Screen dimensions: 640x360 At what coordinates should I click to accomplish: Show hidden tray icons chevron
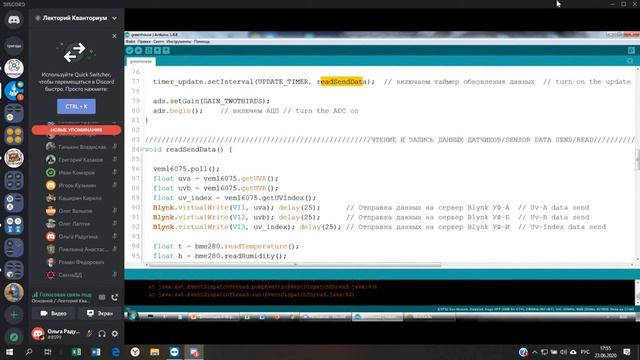[535, 352]
